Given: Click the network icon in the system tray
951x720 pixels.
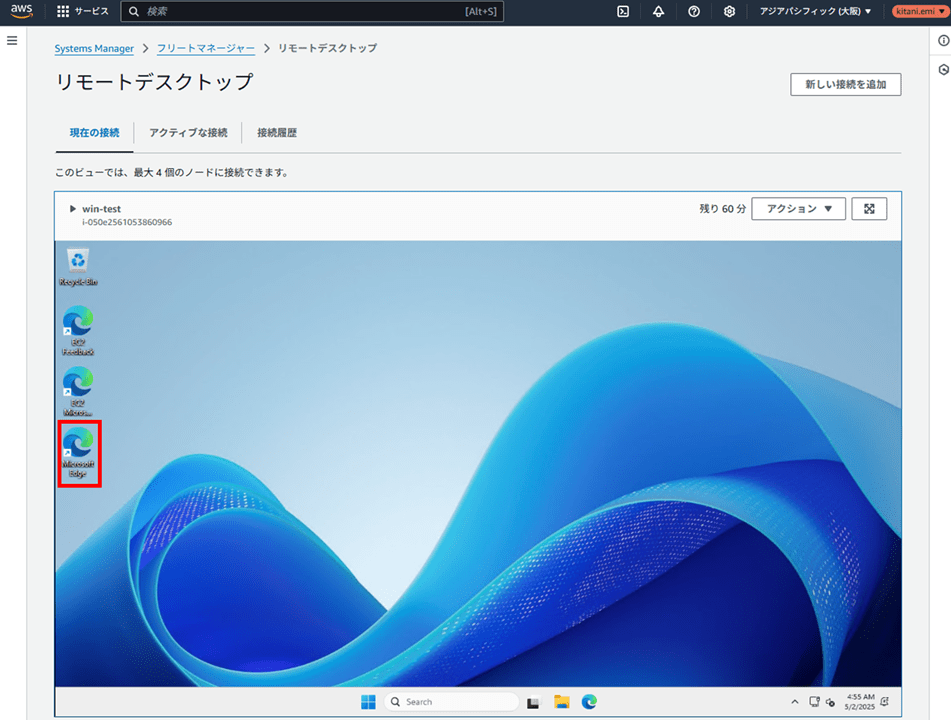Looking at the screenshot, I should click(x=815, y=702).
